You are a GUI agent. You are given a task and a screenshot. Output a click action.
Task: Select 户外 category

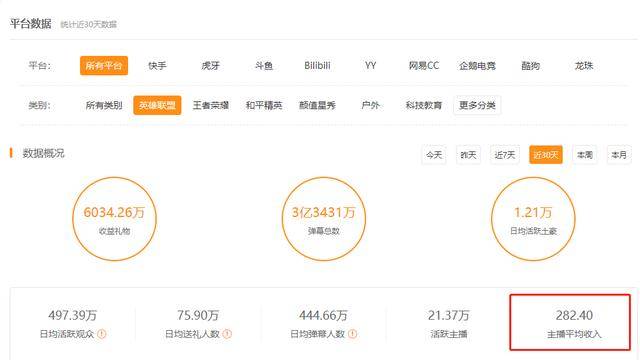coord(370,105)
